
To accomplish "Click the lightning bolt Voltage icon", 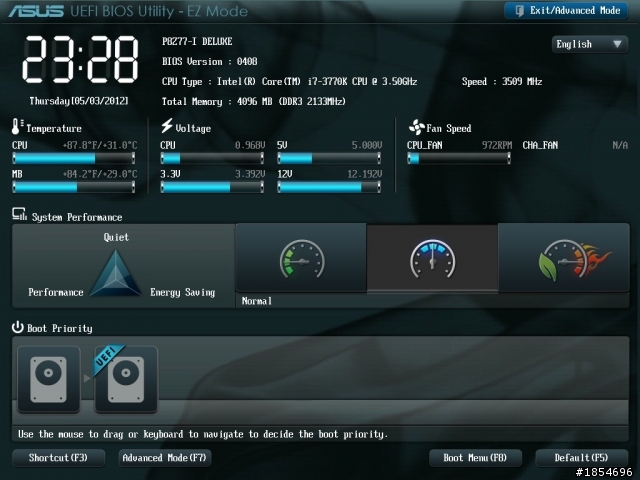I will pyautogui.click(x=167, y=126).
